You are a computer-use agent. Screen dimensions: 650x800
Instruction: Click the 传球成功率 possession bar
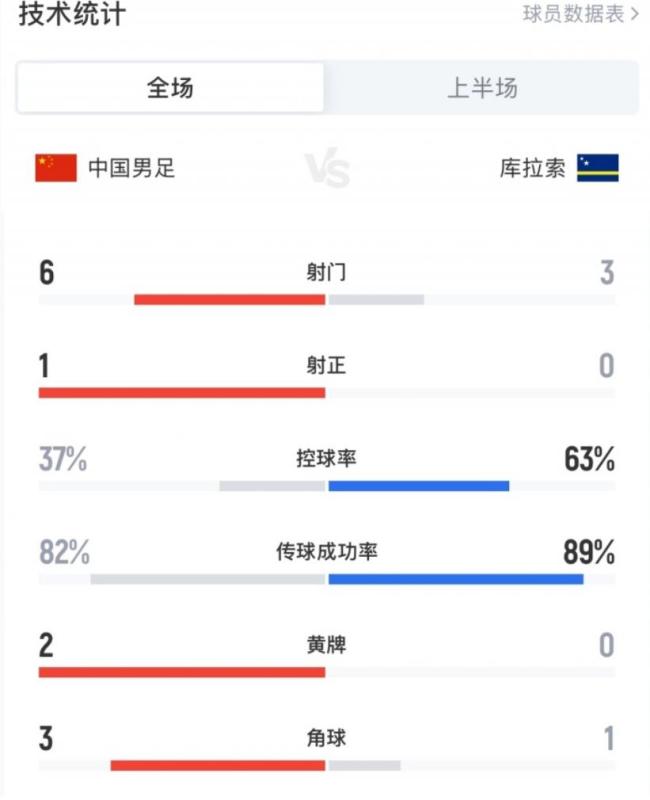[x=325, y=578]
